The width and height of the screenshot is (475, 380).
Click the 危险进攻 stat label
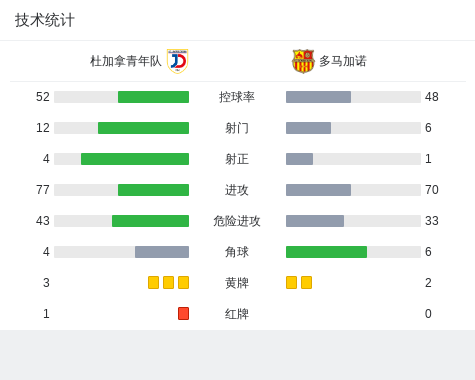pyautogui.click(x=237, y=221)
